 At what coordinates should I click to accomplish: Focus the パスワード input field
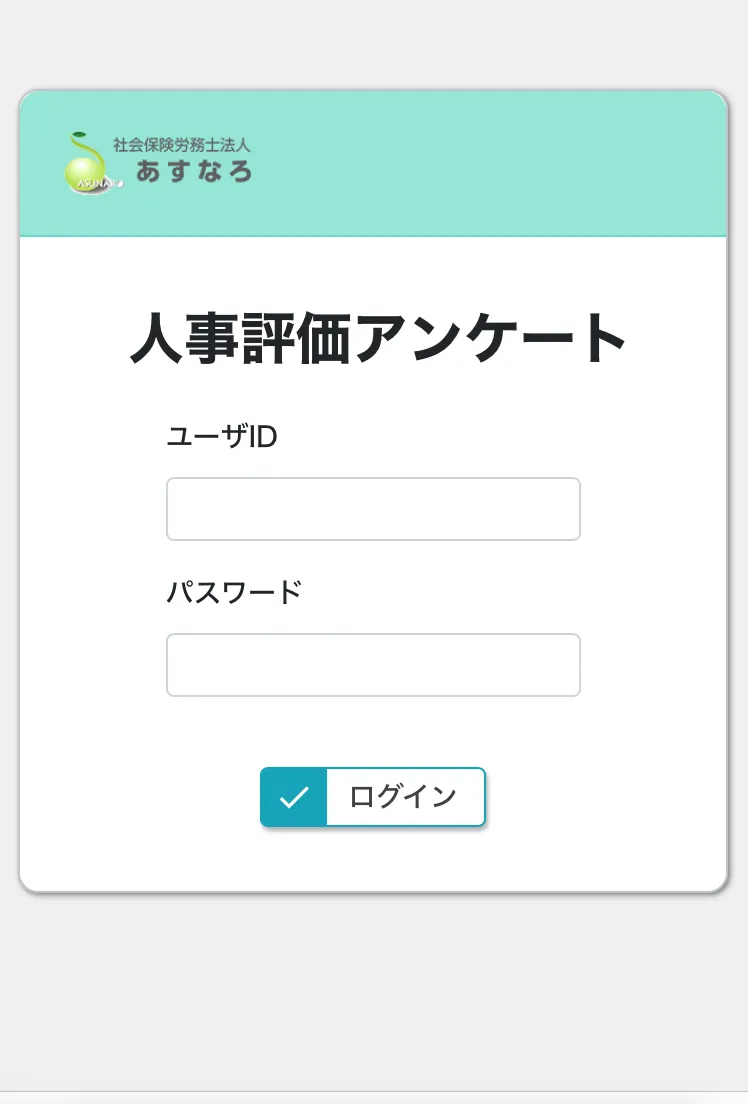[x=373, y=665]
